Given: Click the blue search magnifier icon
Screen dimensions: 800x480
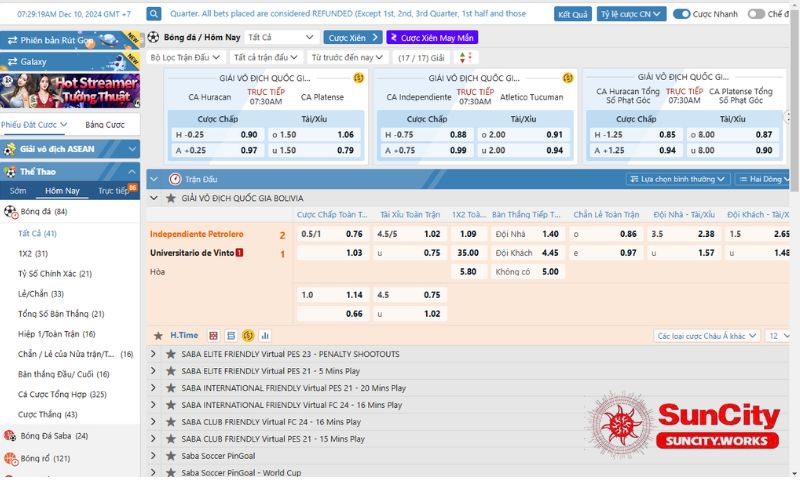Looking at the screenshot, I should click(x=154, y=14).
